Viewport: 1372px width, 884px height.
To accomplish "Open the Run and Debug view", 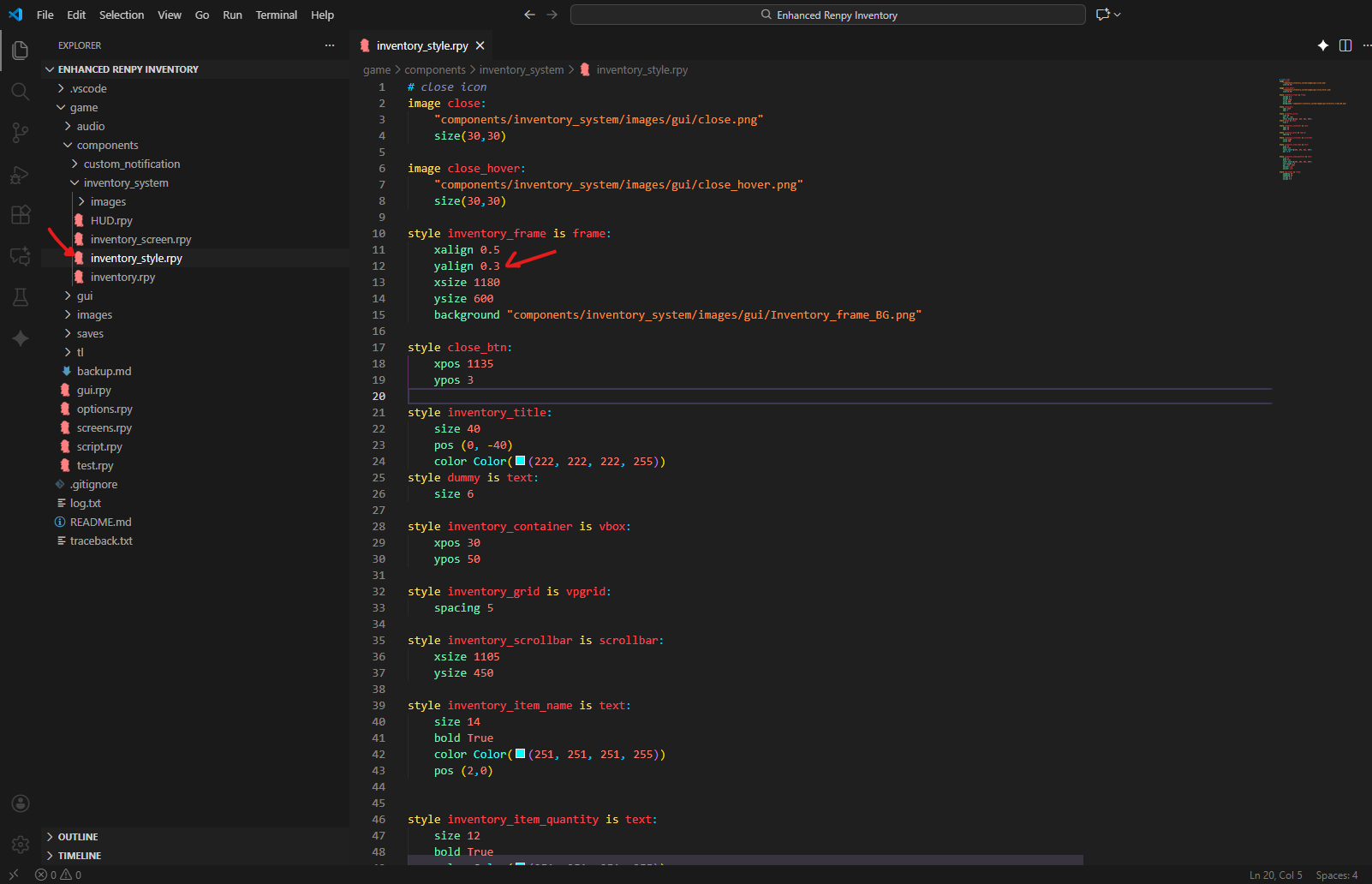I will [x=20, y=175].
